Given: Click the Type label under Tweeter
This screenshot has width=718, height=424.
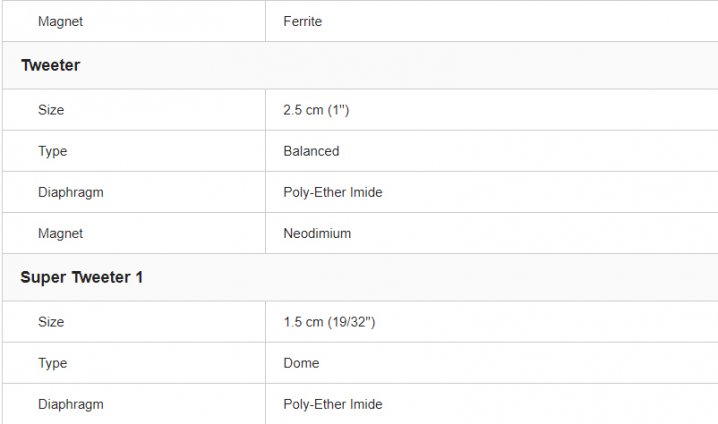Looking at the screenshot, I should [x=52, y=151].
